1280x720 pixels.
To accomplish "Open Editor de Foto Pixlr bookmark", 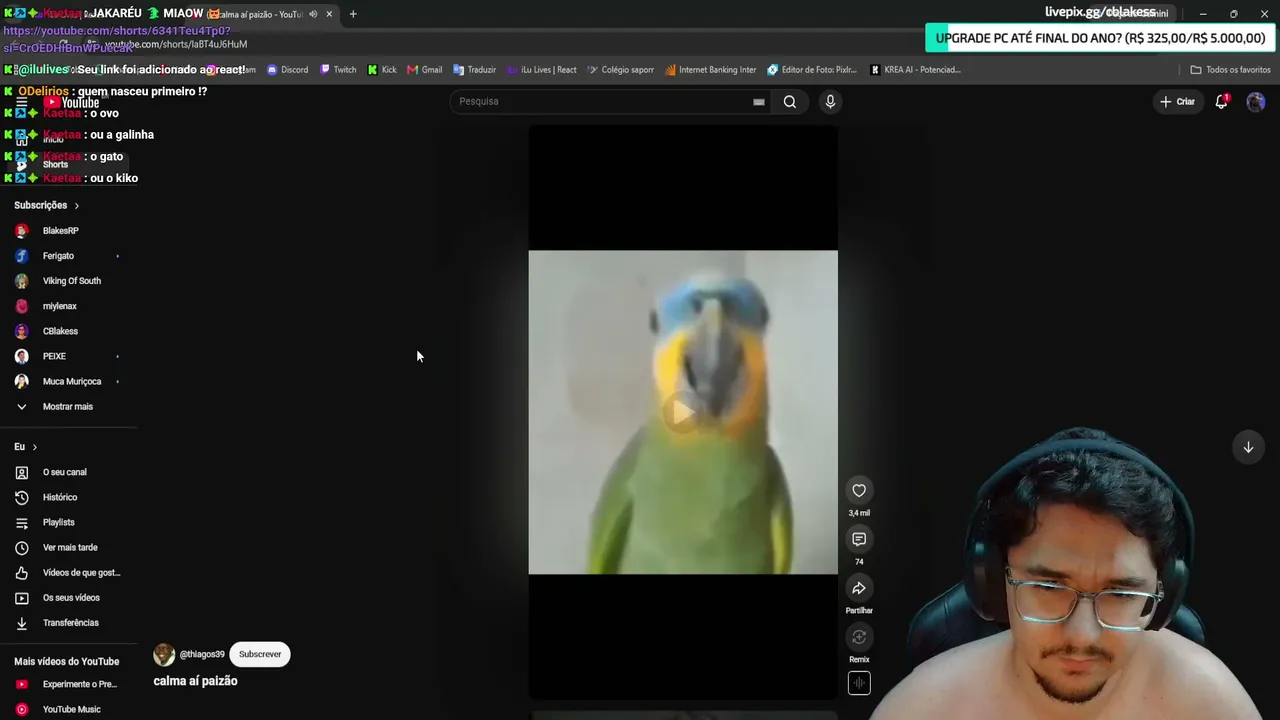I will click(813, 70).
